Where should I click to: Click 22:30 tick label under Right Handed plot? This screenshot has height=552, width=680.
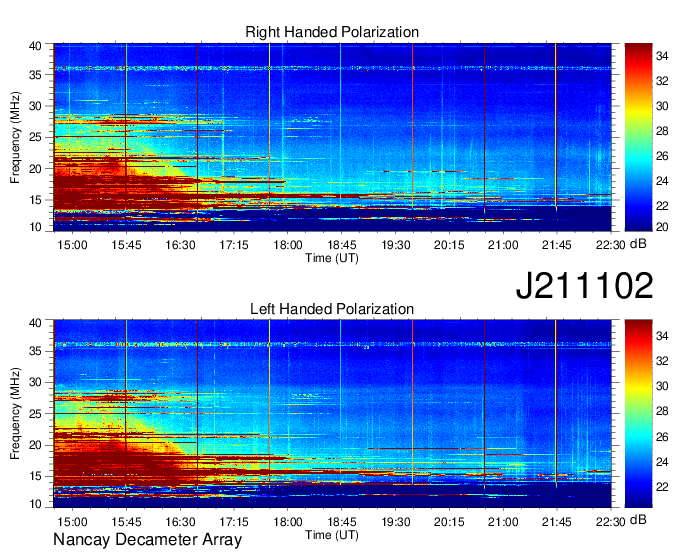click(611, 245)
